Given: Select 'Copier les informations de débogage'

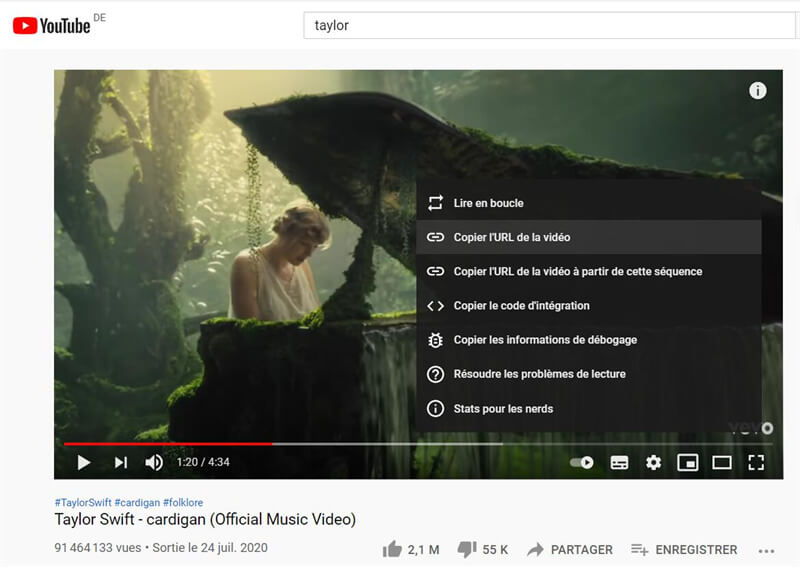Looking at the screenshot, I should point(589,340).
